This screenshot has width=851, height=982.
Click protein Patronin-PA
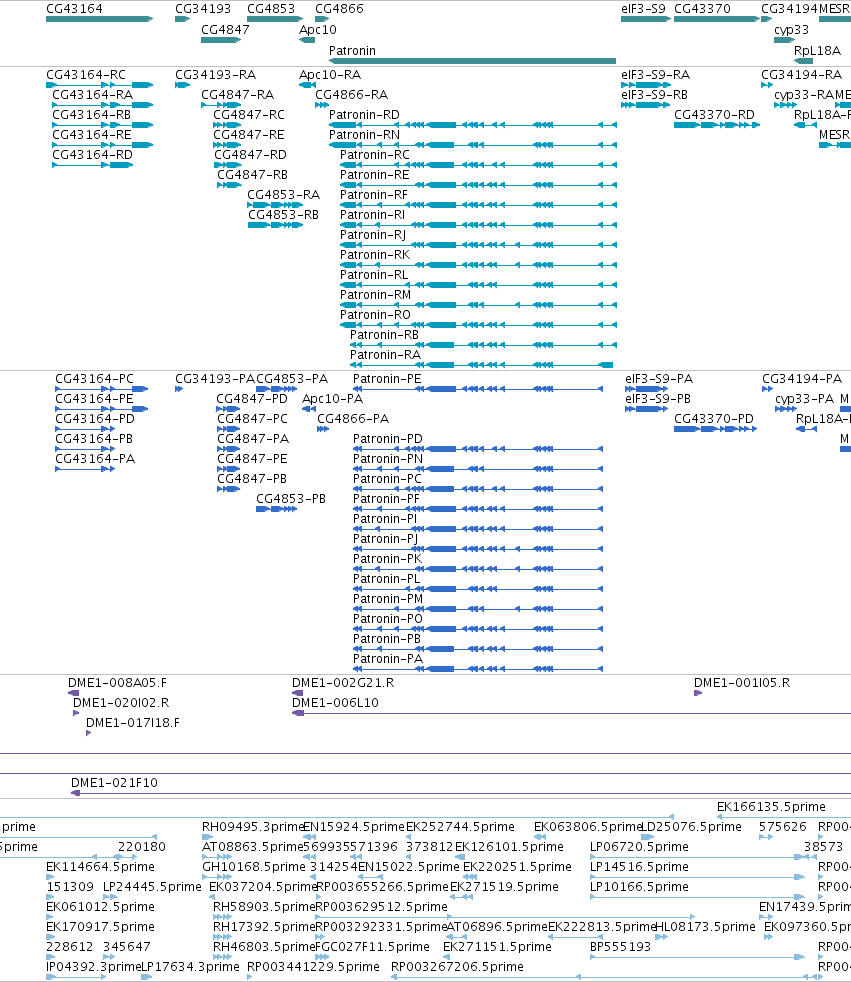pos(478,669)
